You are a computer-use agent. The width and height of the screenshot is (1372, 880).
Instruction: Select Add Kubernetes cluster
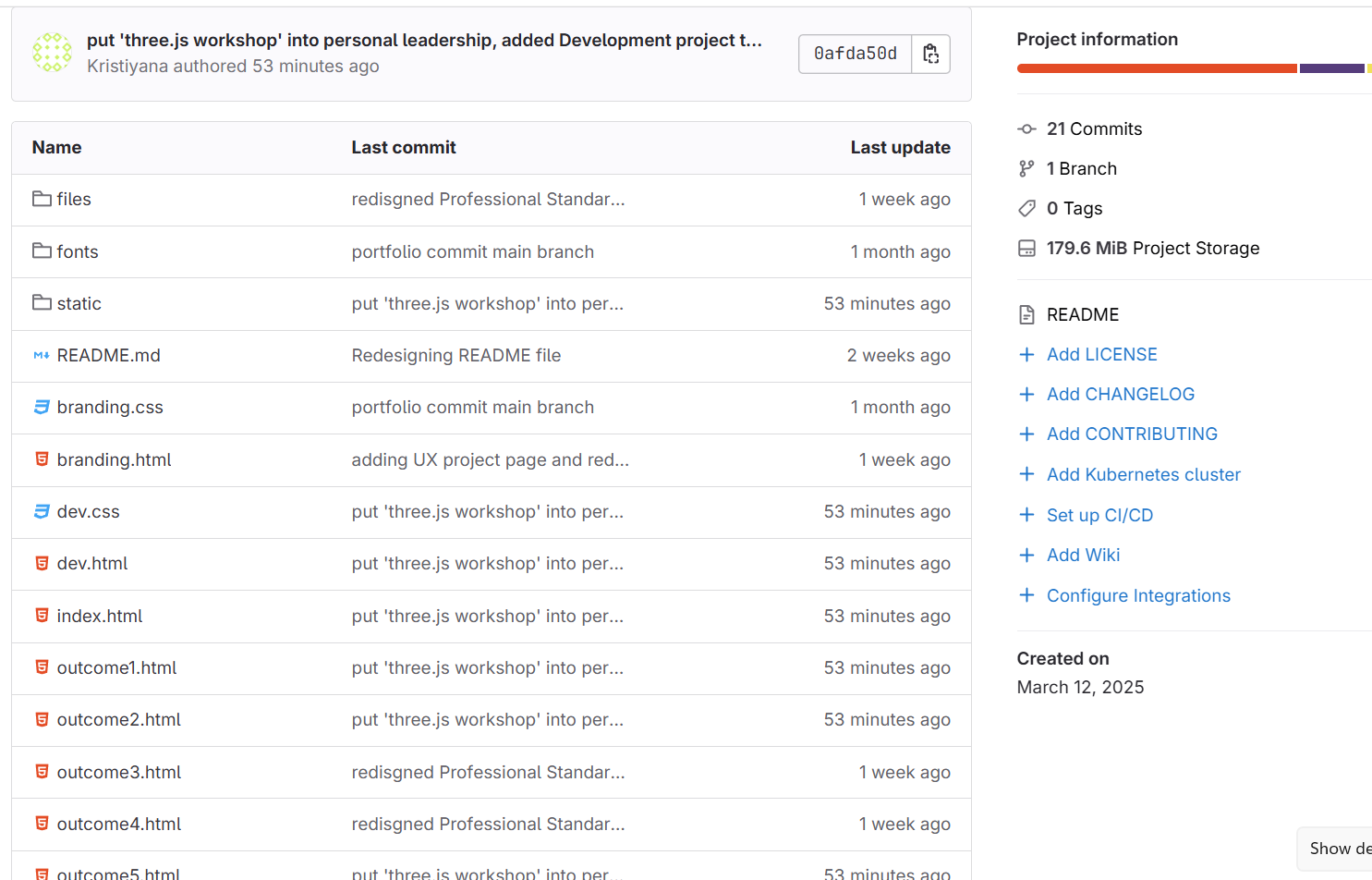click(x=1143, y=474)
